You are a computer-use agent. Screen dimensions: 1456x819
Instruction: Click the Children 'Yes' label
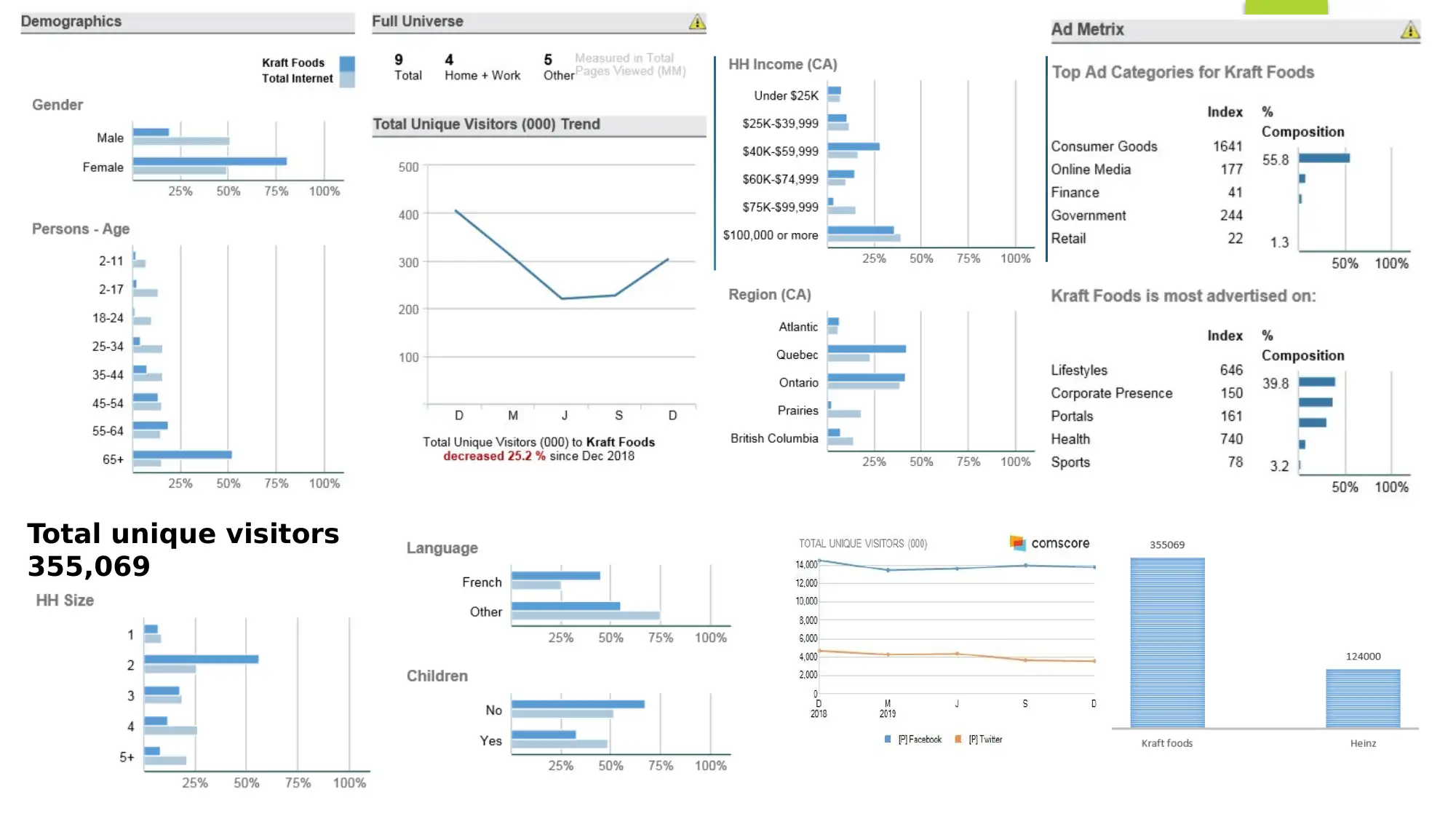click(x=490, y=741)
